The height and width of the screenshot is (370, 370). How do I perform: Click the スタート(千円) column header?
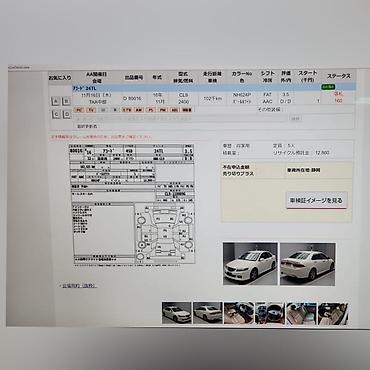pos(307,77)
